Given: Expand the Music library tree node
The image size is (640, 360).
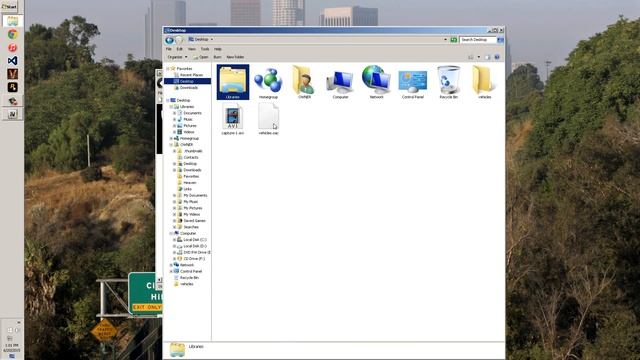Looking at the screenshot, I should (174, 119).
